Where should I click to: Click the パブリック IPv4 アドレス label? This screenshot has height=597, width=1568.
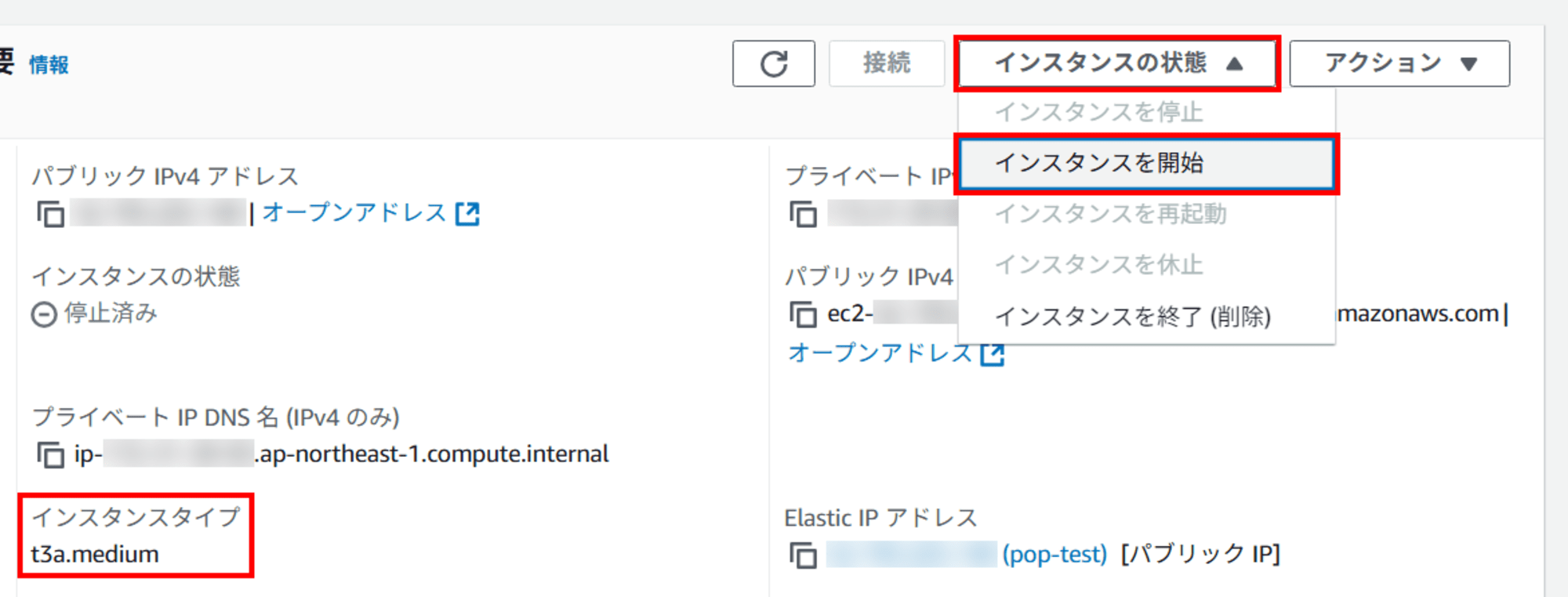pos(165,176)
